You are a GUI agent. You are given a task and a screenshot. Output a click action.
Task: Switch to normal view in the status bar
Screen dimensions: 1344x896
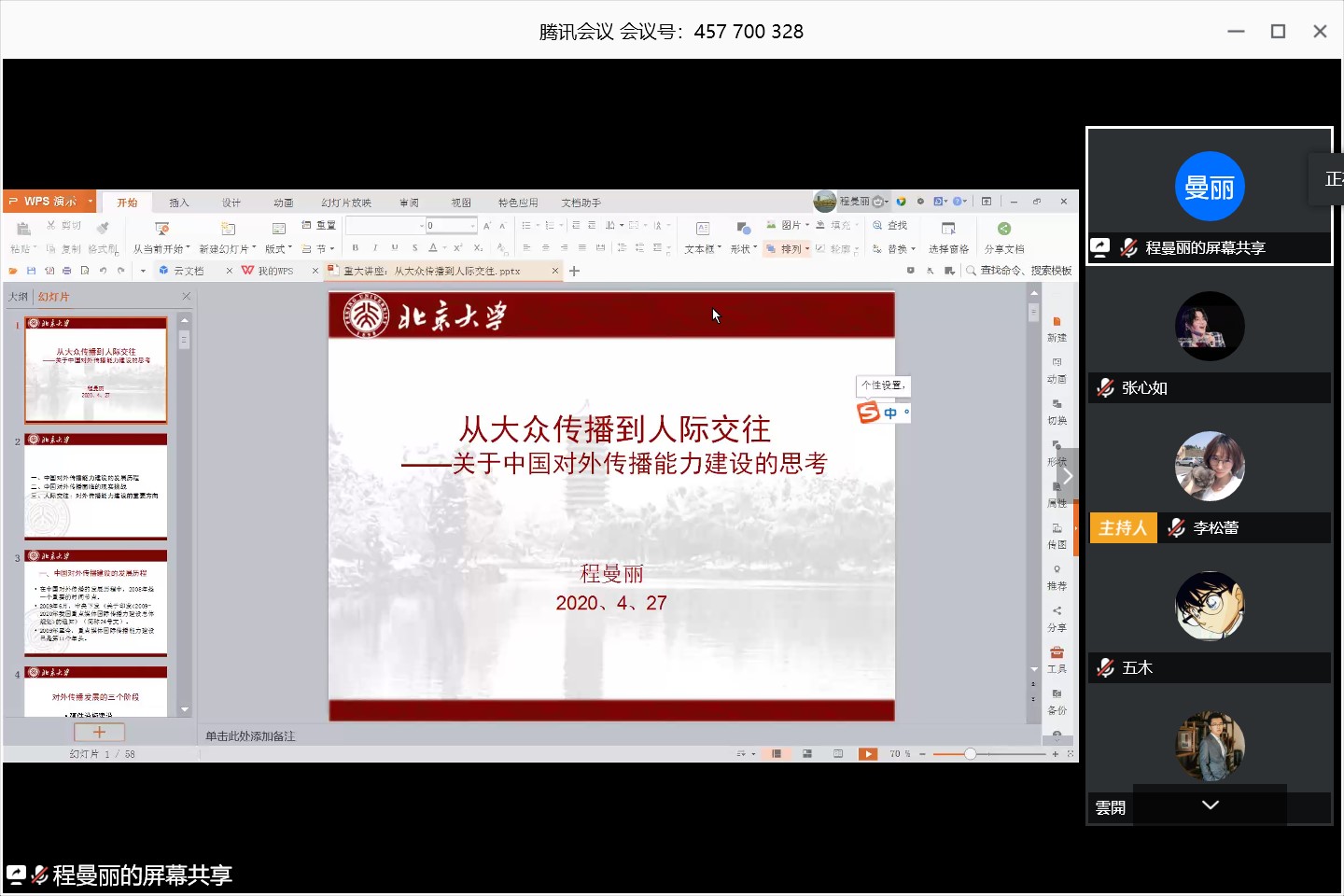(777, 754)
